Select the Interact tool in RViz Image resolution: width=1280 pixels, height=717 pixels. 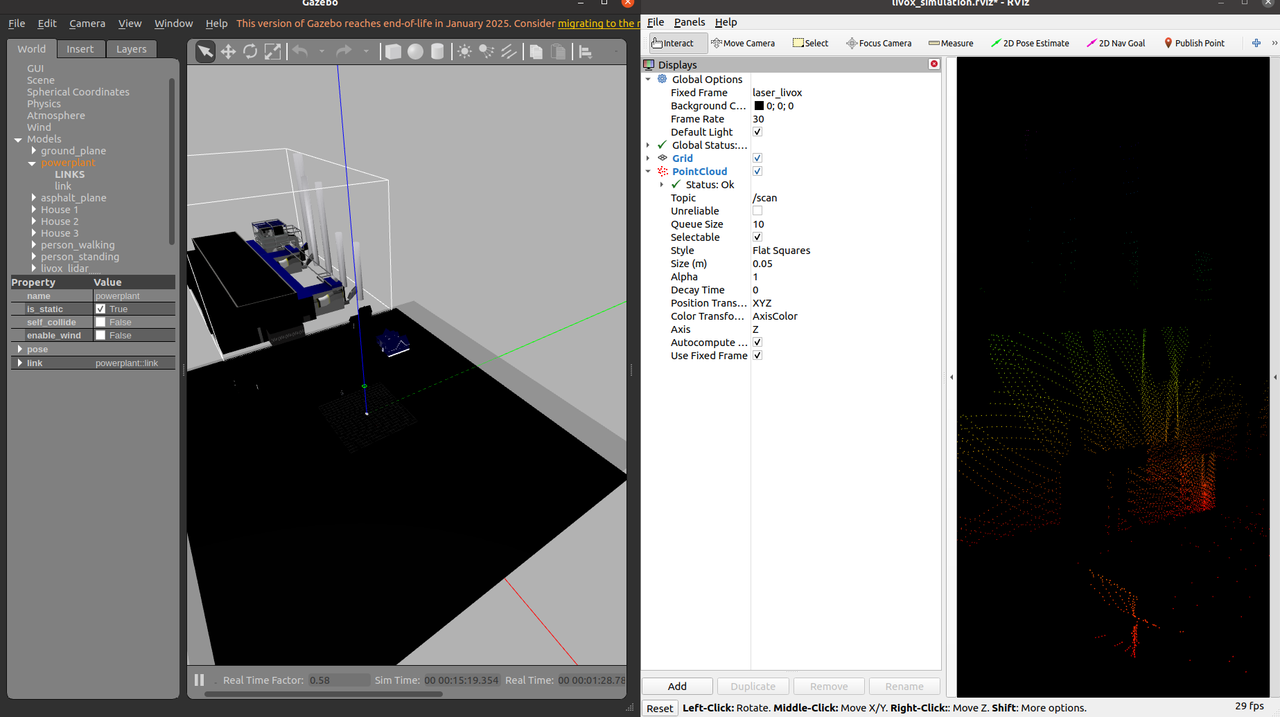[678, 43]
